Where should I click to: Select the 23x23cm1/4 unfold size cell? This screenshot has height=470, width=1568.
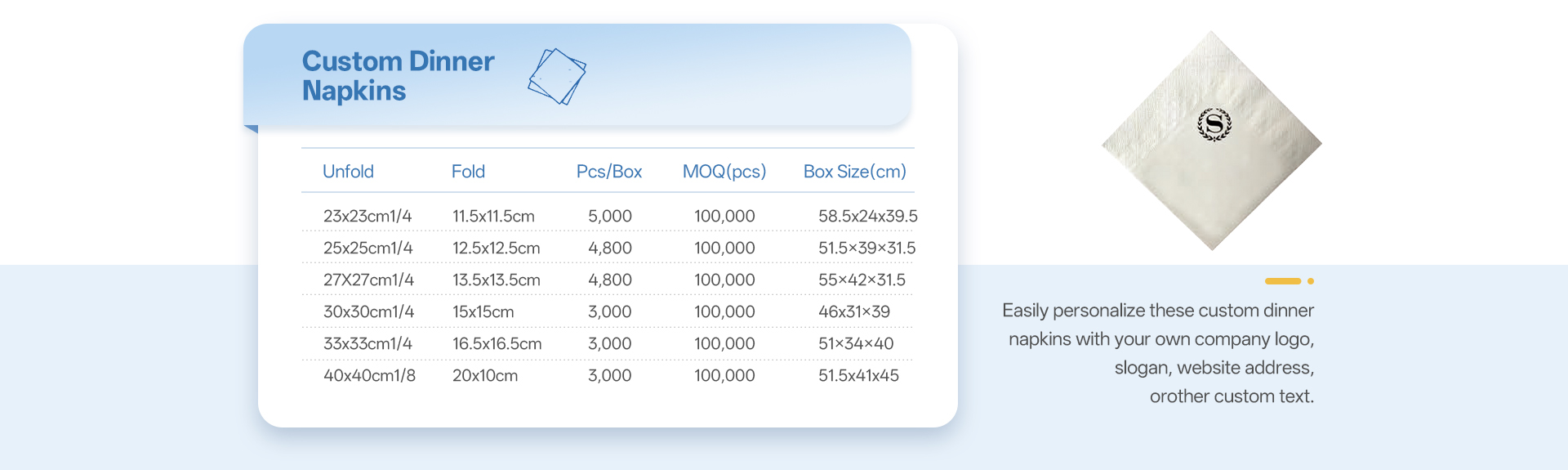point(367,217)
